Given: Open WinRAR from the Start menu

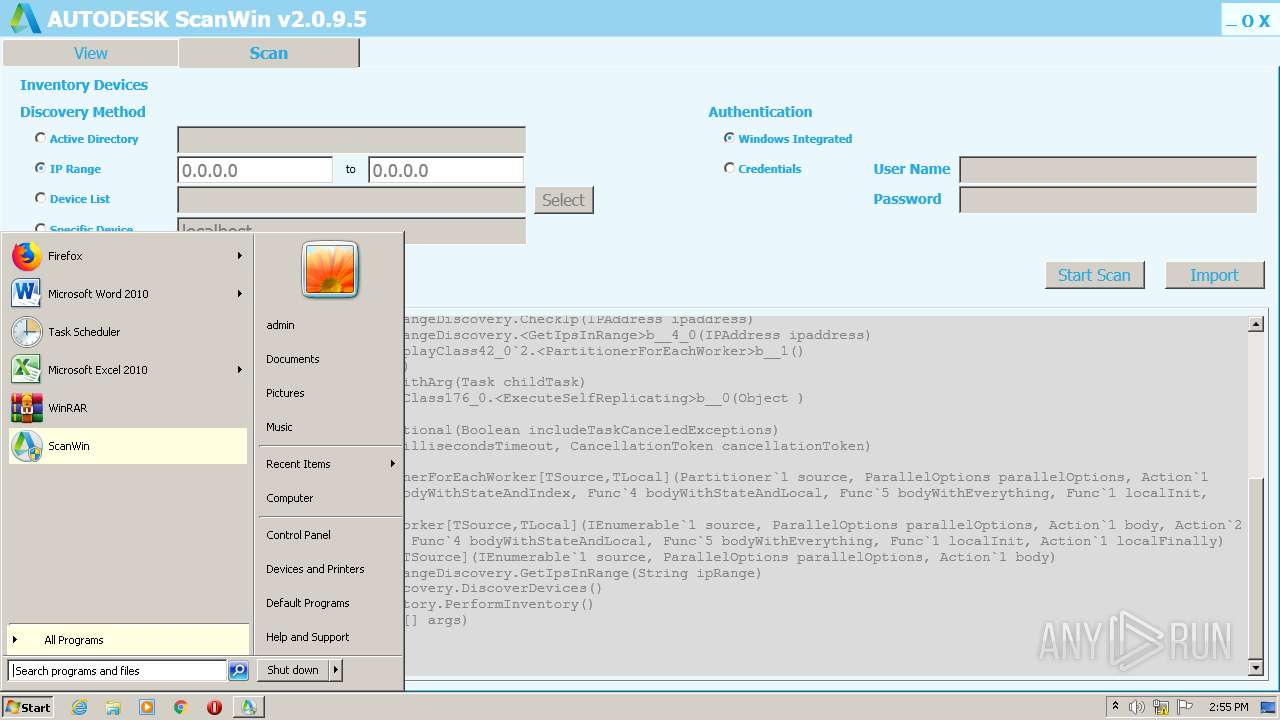Looking at the screenshot, I should (127, 408).
